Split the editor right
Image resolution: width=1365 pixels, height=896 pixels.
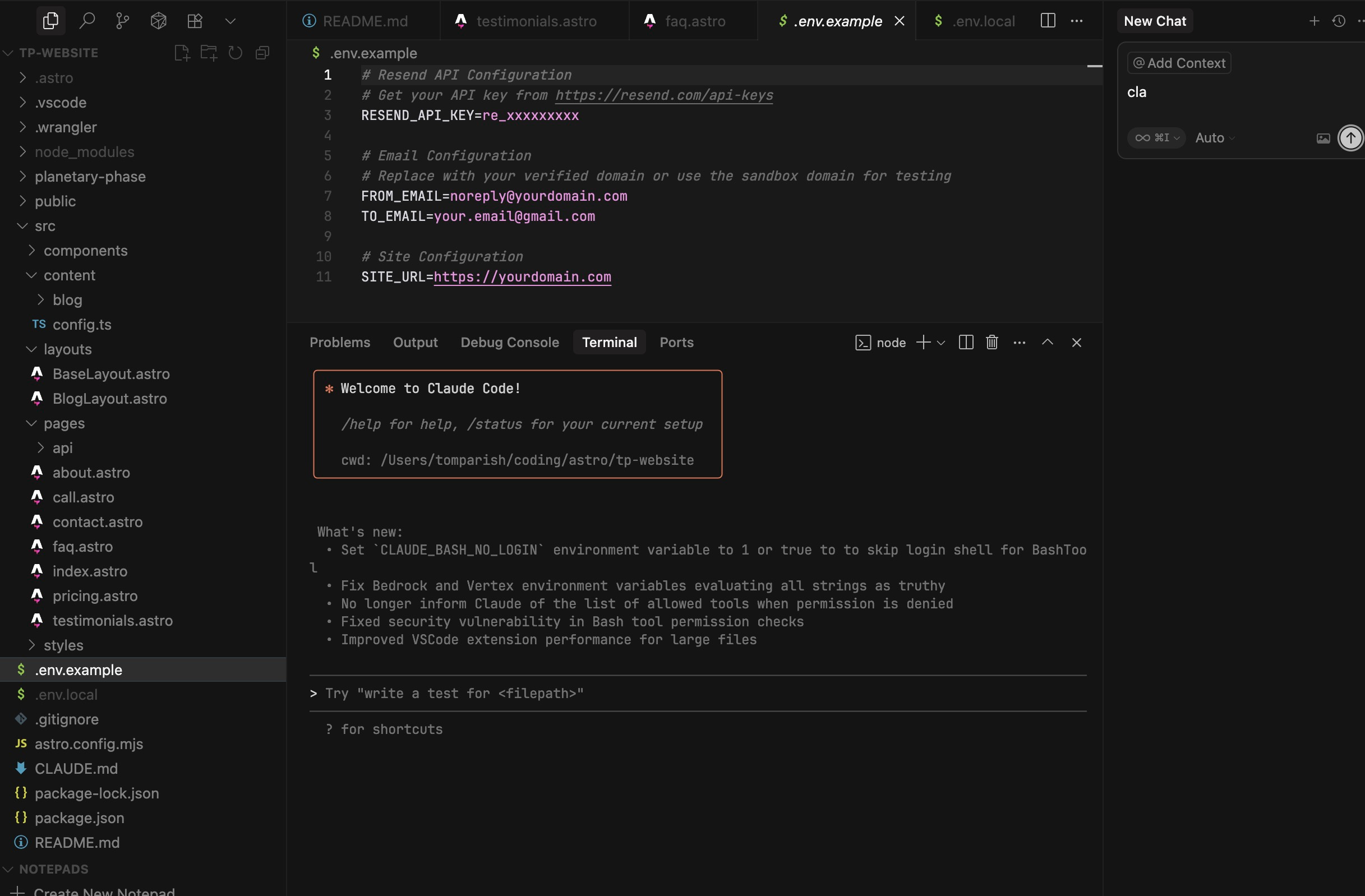[1047, 21]
